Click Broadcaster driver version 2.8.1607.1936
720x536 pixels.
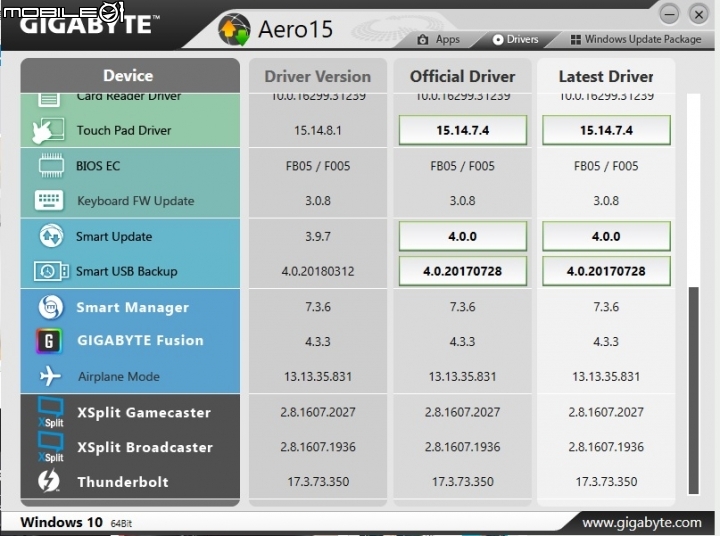point(318,447)
